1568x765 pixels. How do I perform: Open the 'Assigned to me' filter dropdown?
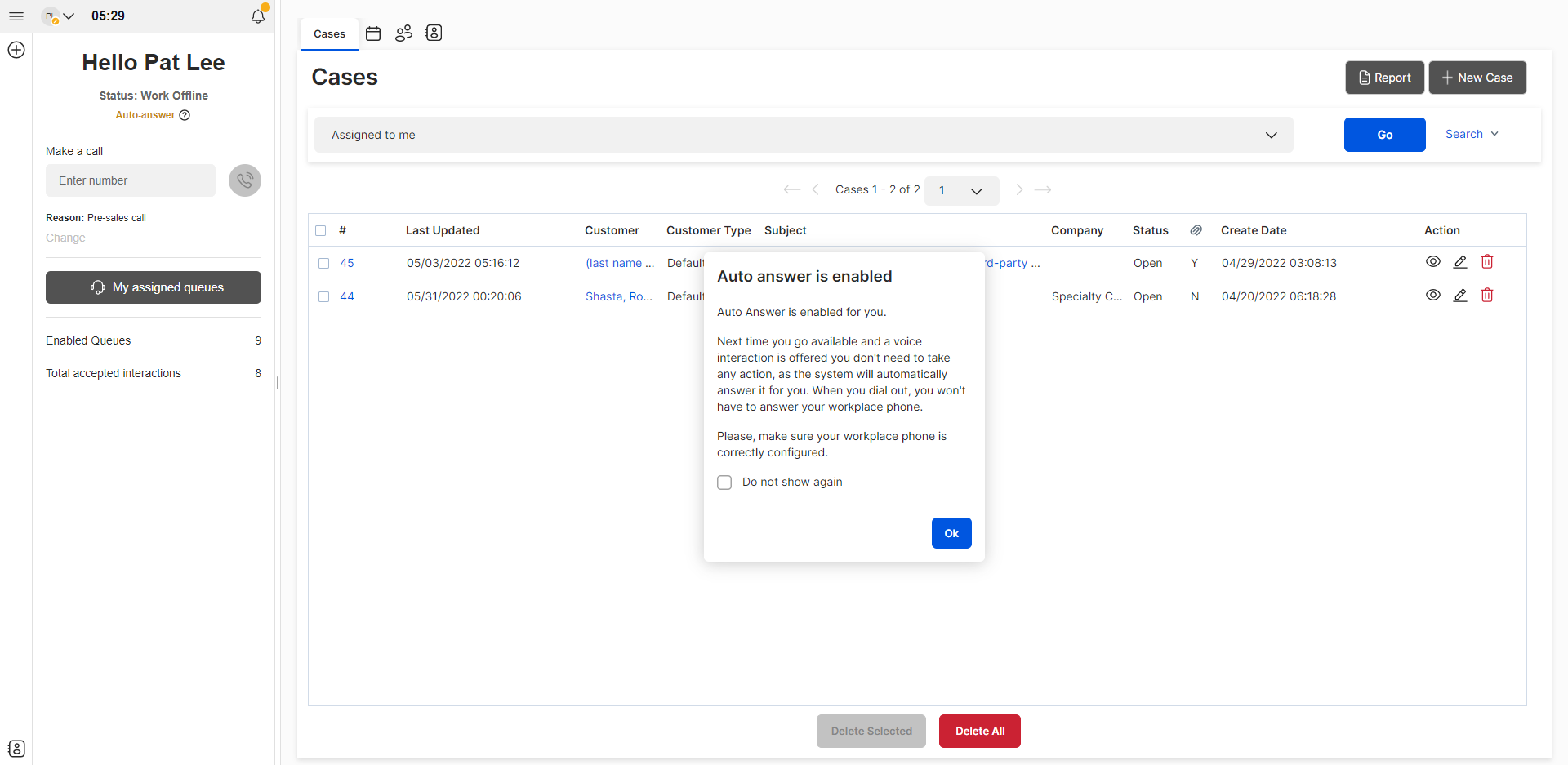tap(804, 135)
